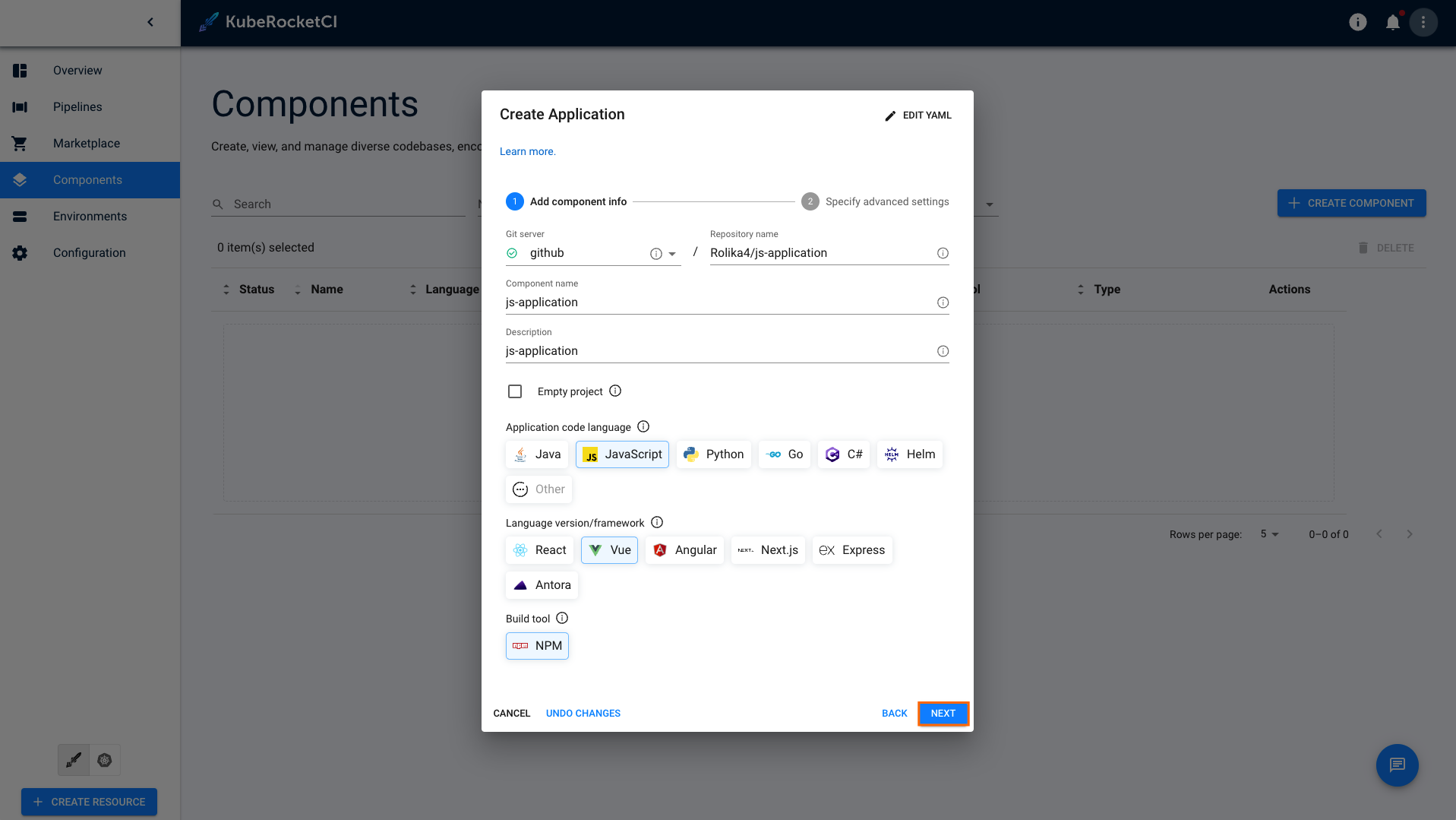Screen dimensions: 1456x820
Task: Click EDIT YAML
Action: (x=918, y=116)
